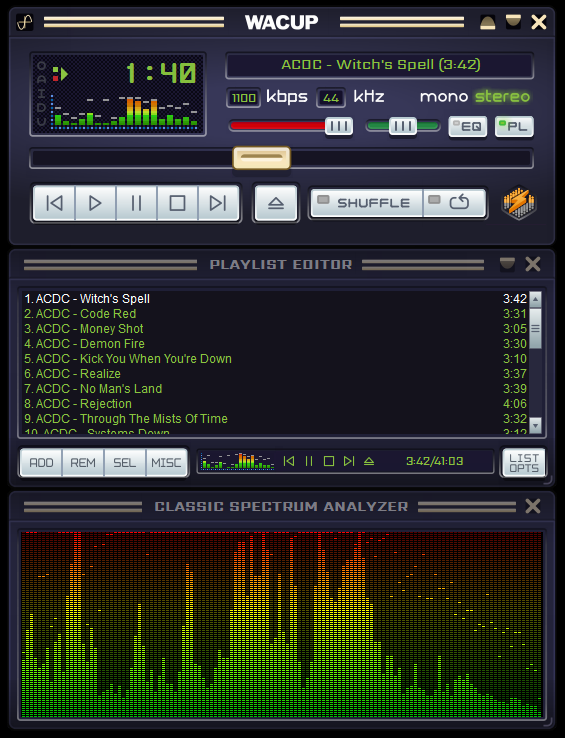Click the Playlist Editor title bar text
Screen dimensions: 565x738
click(281, 265)
